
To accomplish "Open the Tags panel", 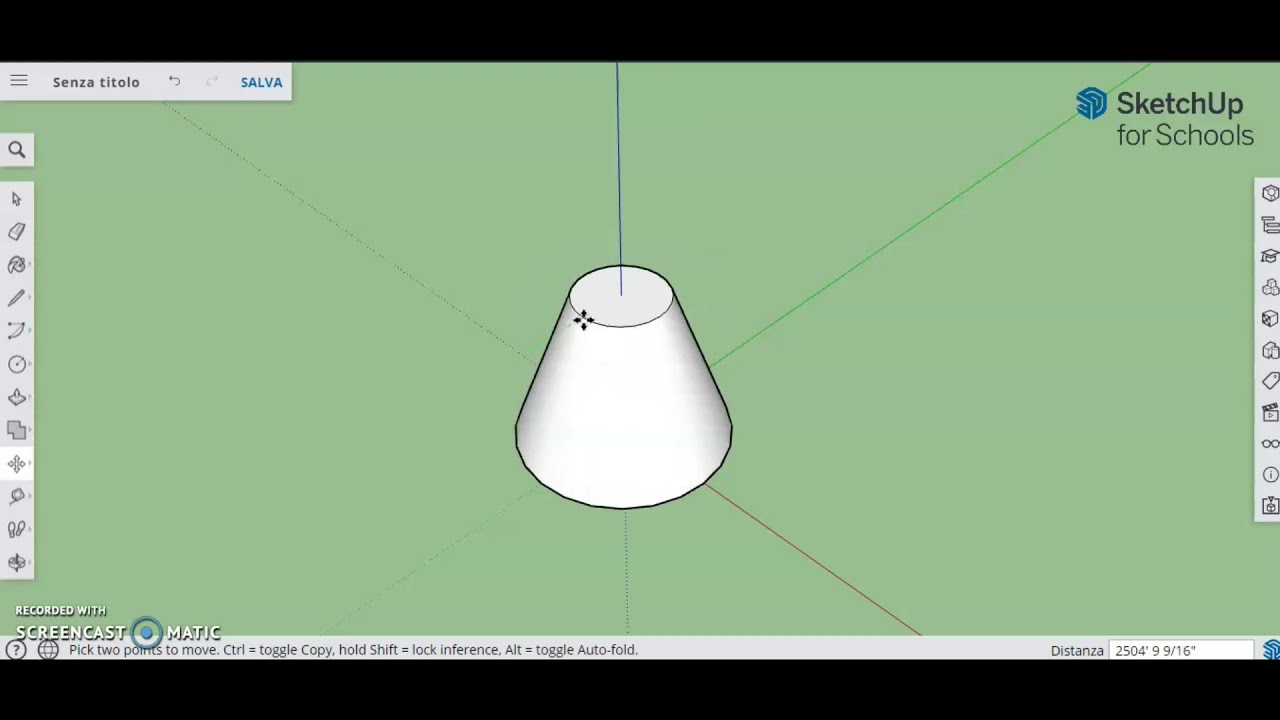I will click(x=1270, y=381).
